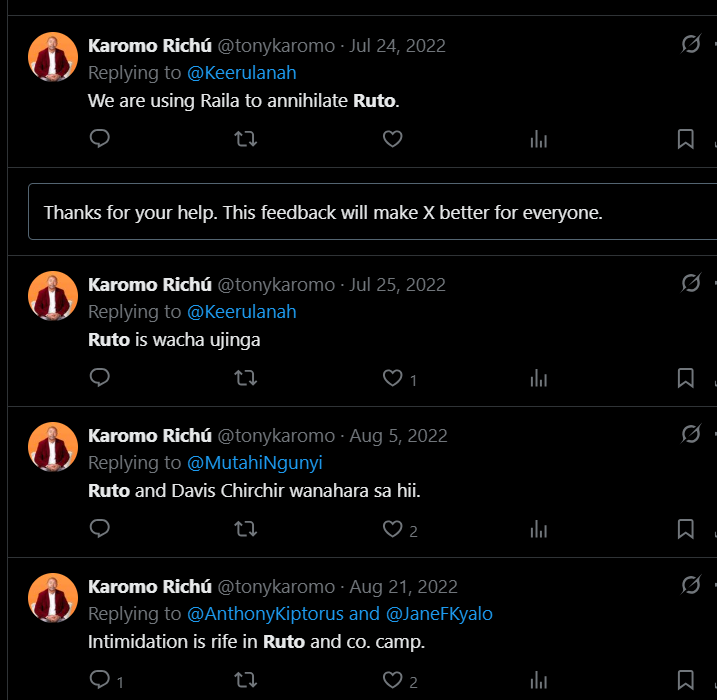Image resolution: width=717 pixels, height=700 pixels.
Task: Open the @Keerulanah profile link in Jul 24 tweet
Action: [241, 72]
